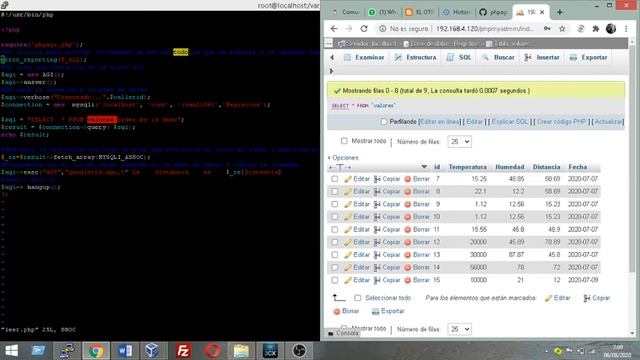Open Windows Start menu

(11, 351)
